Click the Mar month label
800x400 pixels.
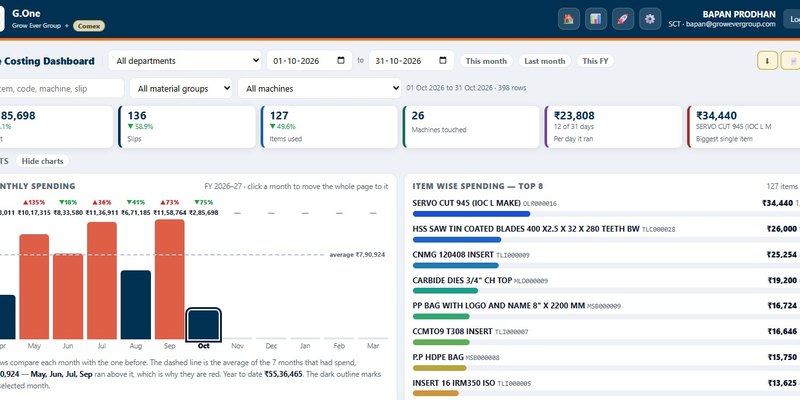(x=373, y=346)
